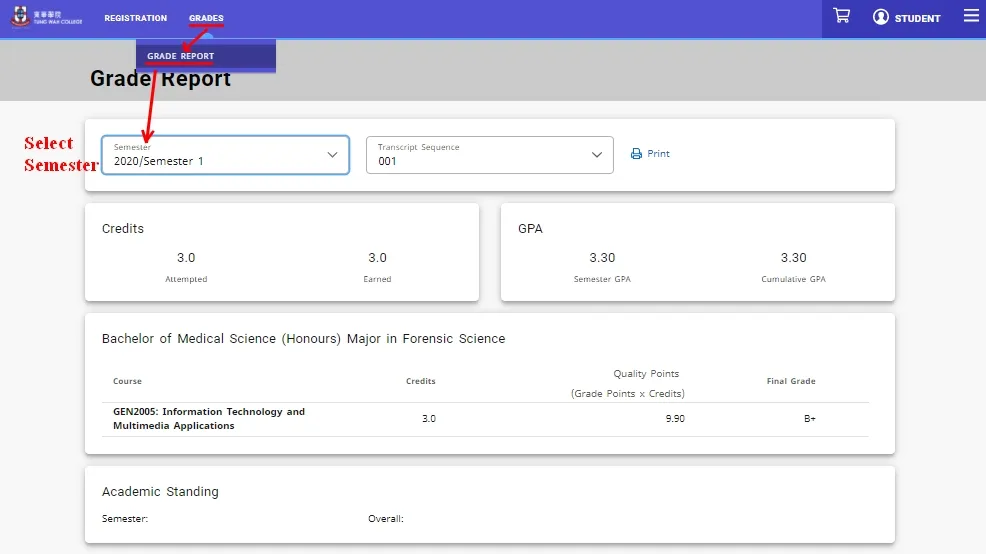Click the B+ final grade

tap(810, 419)
